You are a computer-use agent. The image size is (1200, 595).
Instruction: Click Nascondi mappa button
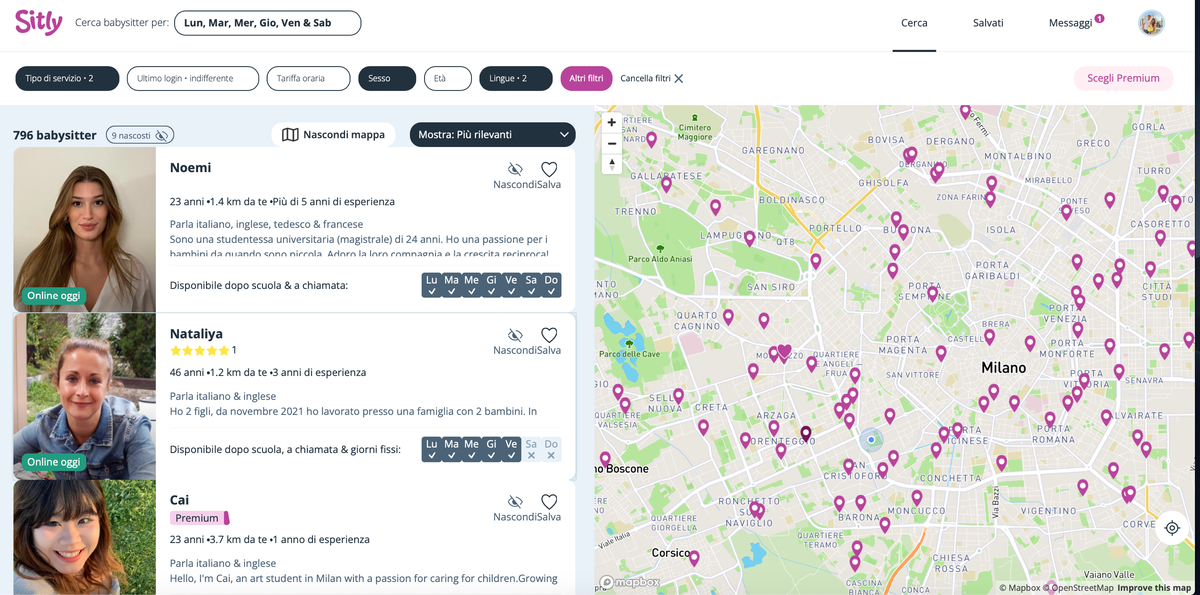(333, 134)
